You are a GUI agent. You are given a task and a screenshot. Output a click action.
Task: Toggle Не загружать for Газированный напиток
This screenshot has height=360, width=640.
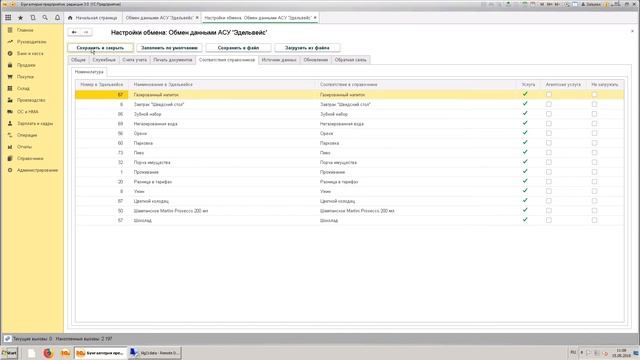click(x=594, y=94)
